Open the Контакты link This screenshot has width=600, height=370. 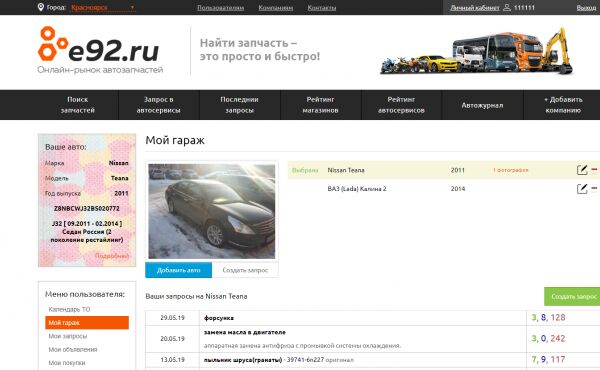coord(322,8)
